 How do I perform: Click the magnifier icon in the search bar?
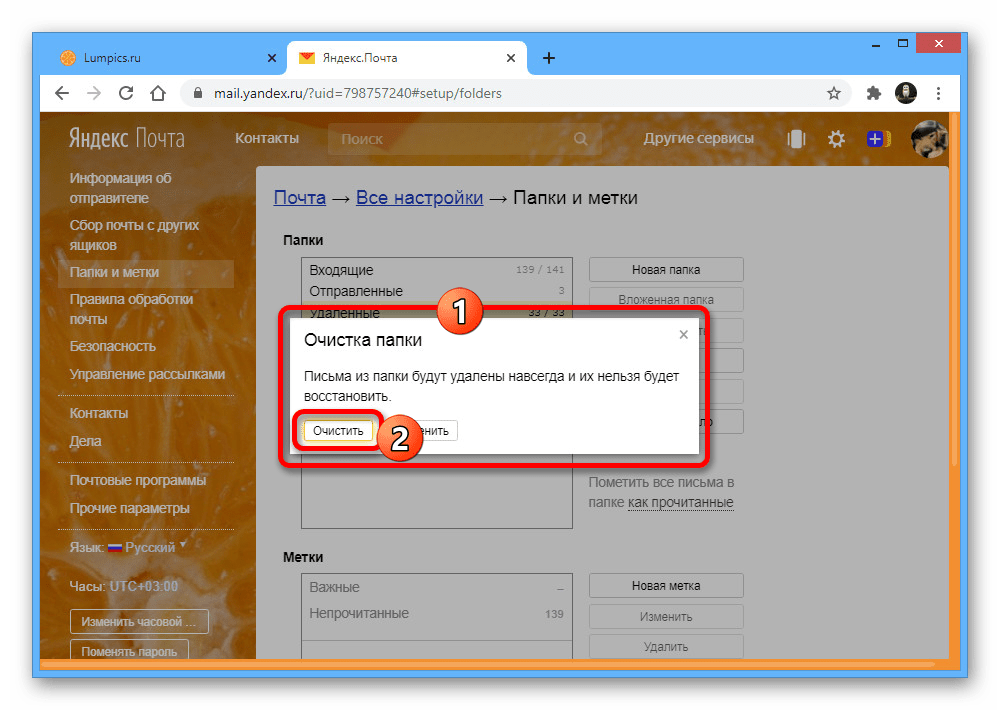581,139
